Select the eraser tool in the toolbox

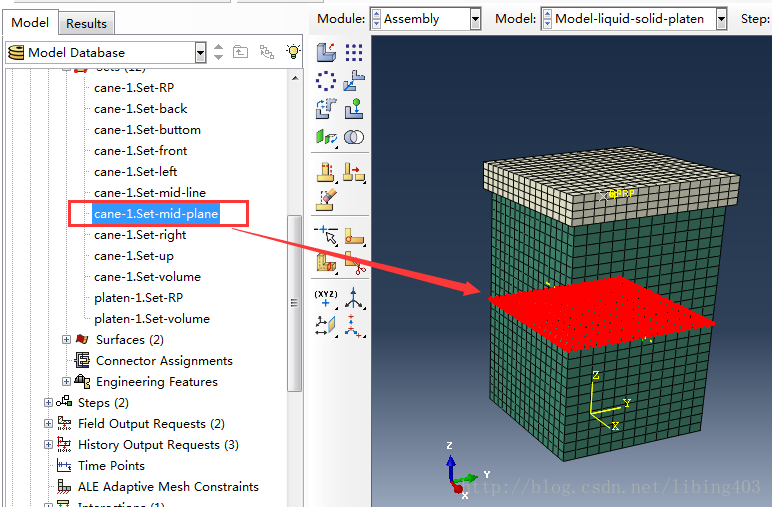[326, 200]
